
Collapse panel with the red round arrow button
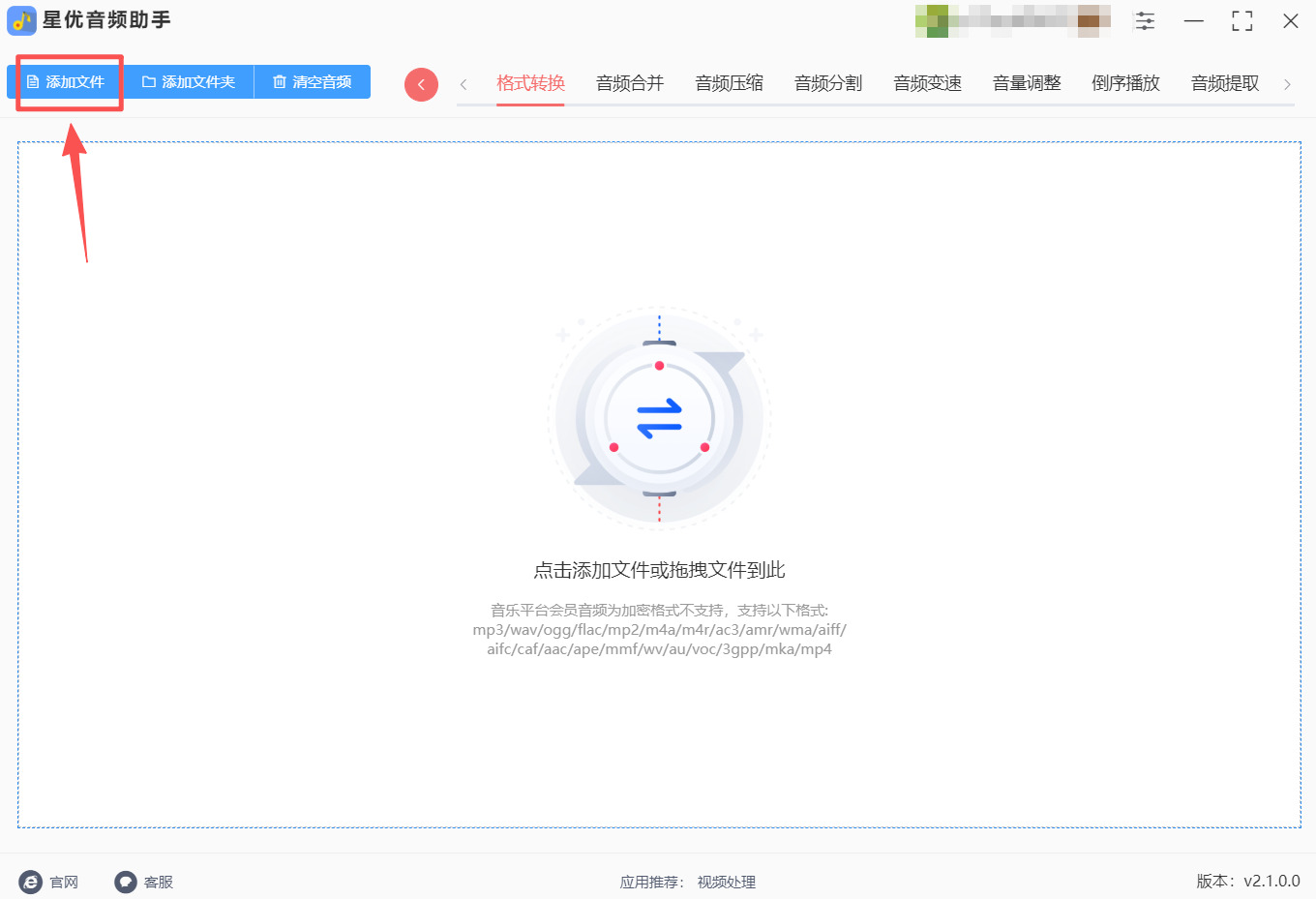click(421, 84)
